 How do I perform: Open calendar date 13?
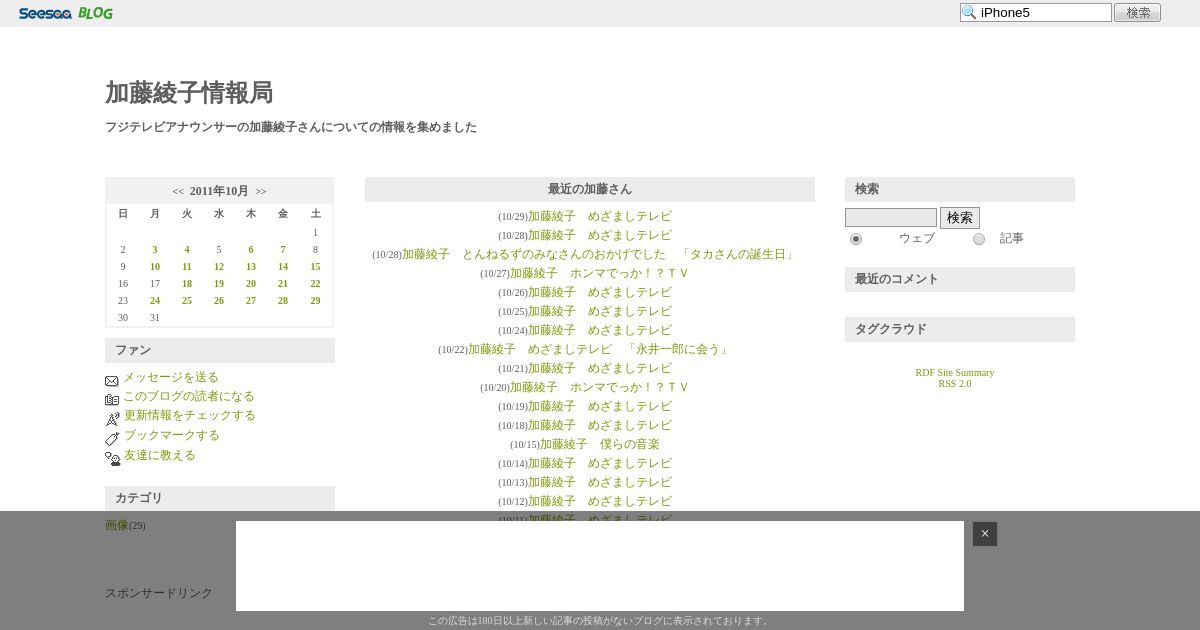pyautogui.click(x=251, y=267)
